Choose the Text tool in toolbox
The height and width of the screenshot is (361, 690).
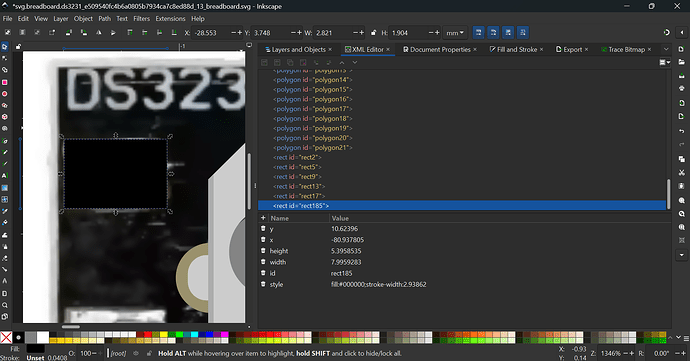(5, 175)
